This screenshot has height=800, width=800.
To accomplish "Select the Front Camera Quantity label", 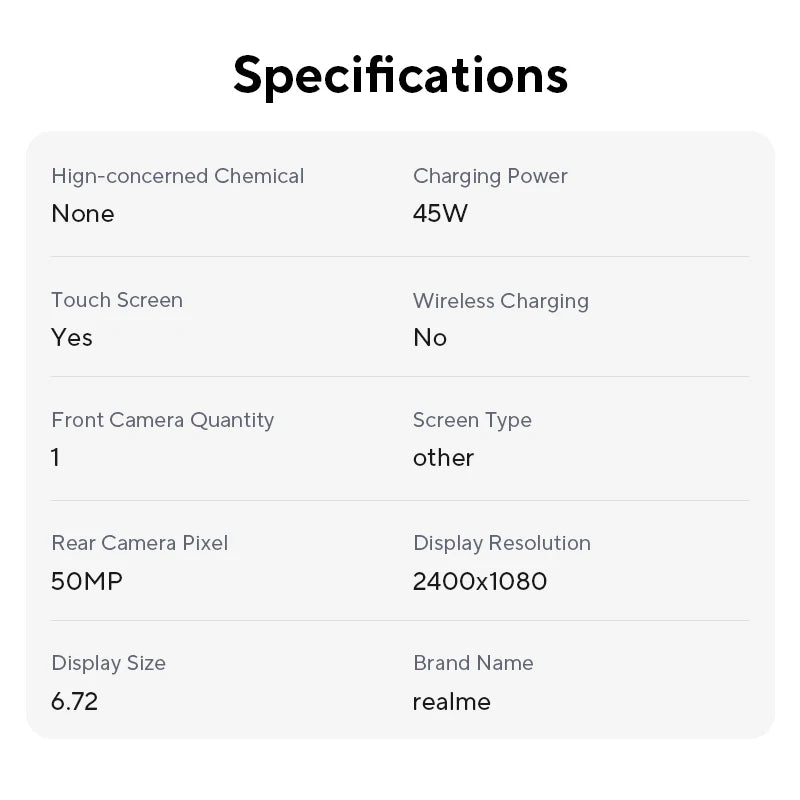I will (162, 420).
